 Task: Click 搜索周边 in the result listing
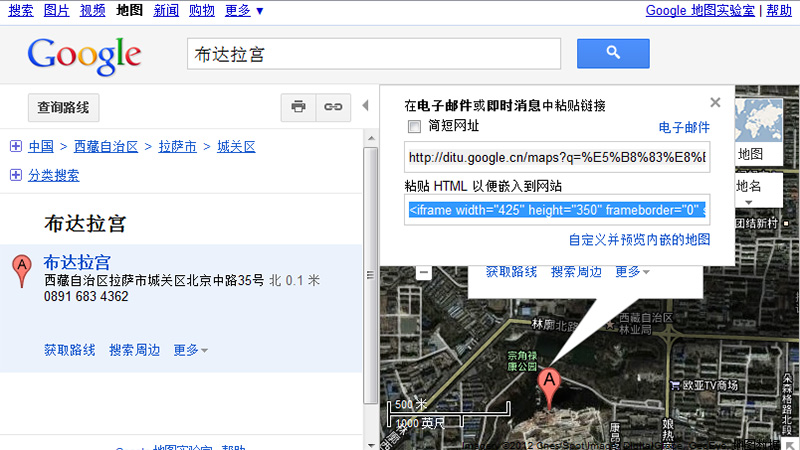click(135, 350)
